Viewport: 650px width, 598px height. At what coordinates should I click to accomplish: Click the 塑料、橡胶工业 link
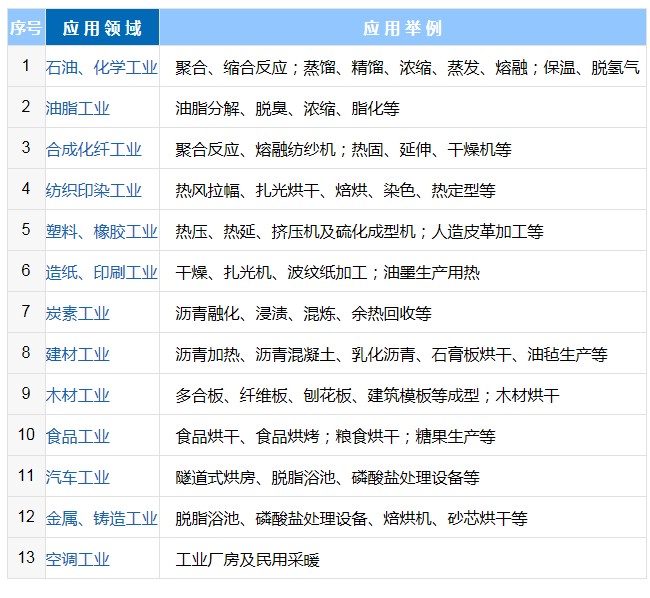(x=101, y=232)
